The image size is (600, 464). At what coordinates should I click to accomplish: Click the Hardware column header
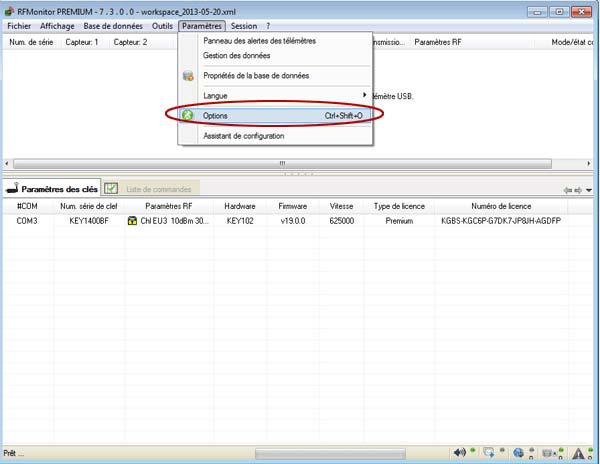click(240, 206)
